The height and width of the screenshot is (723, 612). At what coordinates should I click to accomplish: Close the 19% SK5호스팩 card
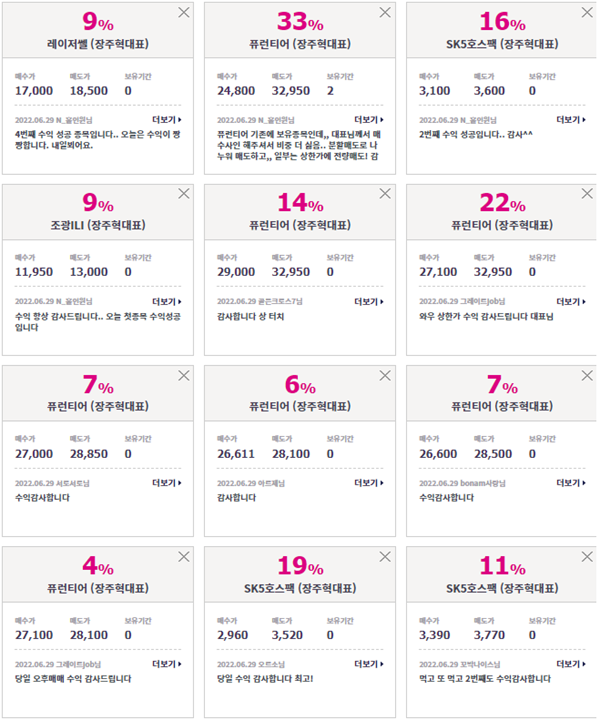(385, 557)
